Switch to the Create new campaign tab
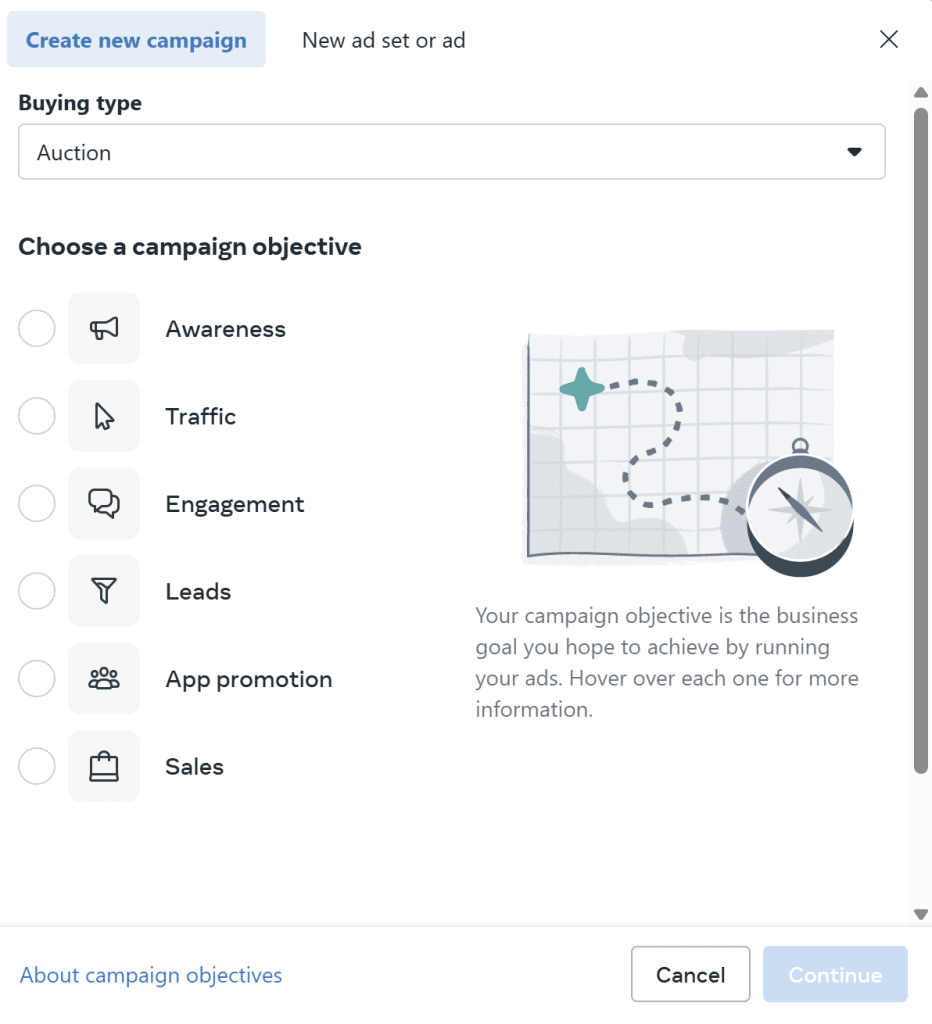The image size is (932, 1024). click(x=136, y=40)
